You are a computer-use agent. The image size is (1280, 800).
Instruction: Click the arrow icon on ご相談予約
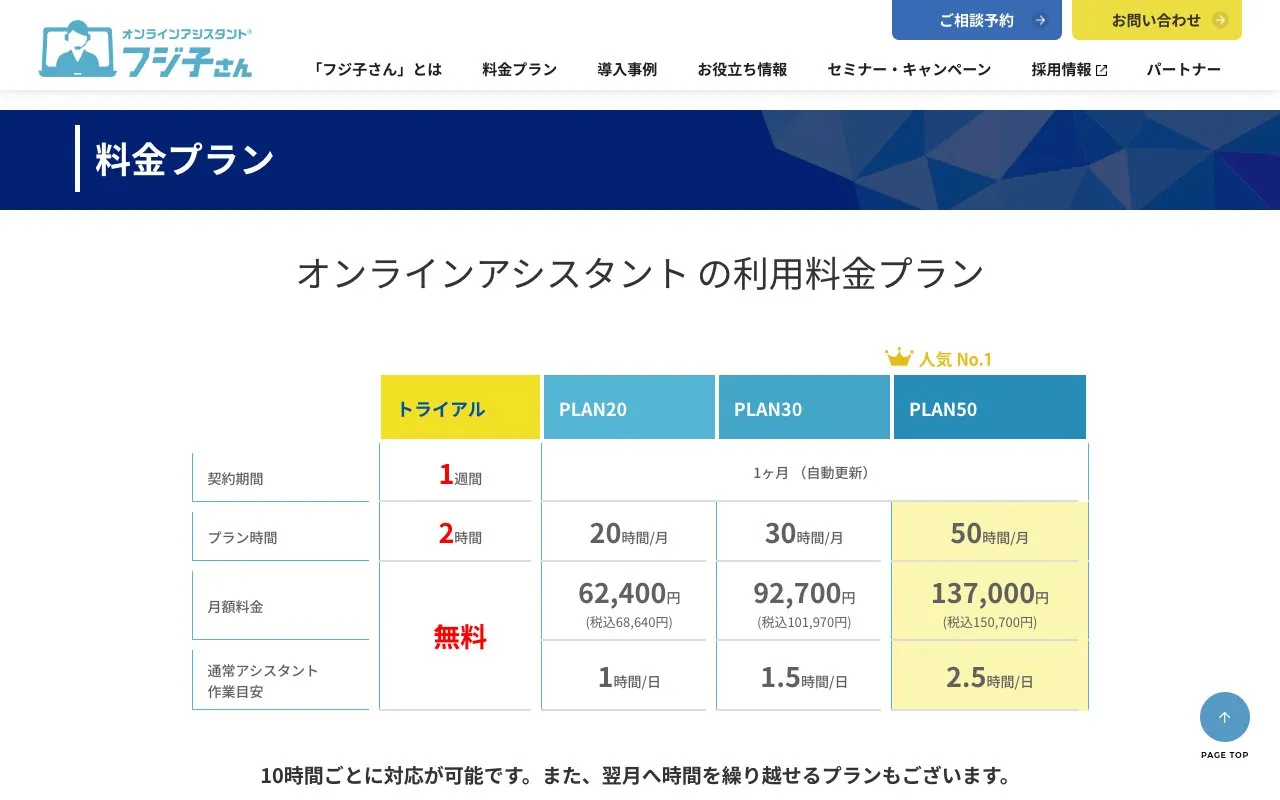pos(1040,20)
